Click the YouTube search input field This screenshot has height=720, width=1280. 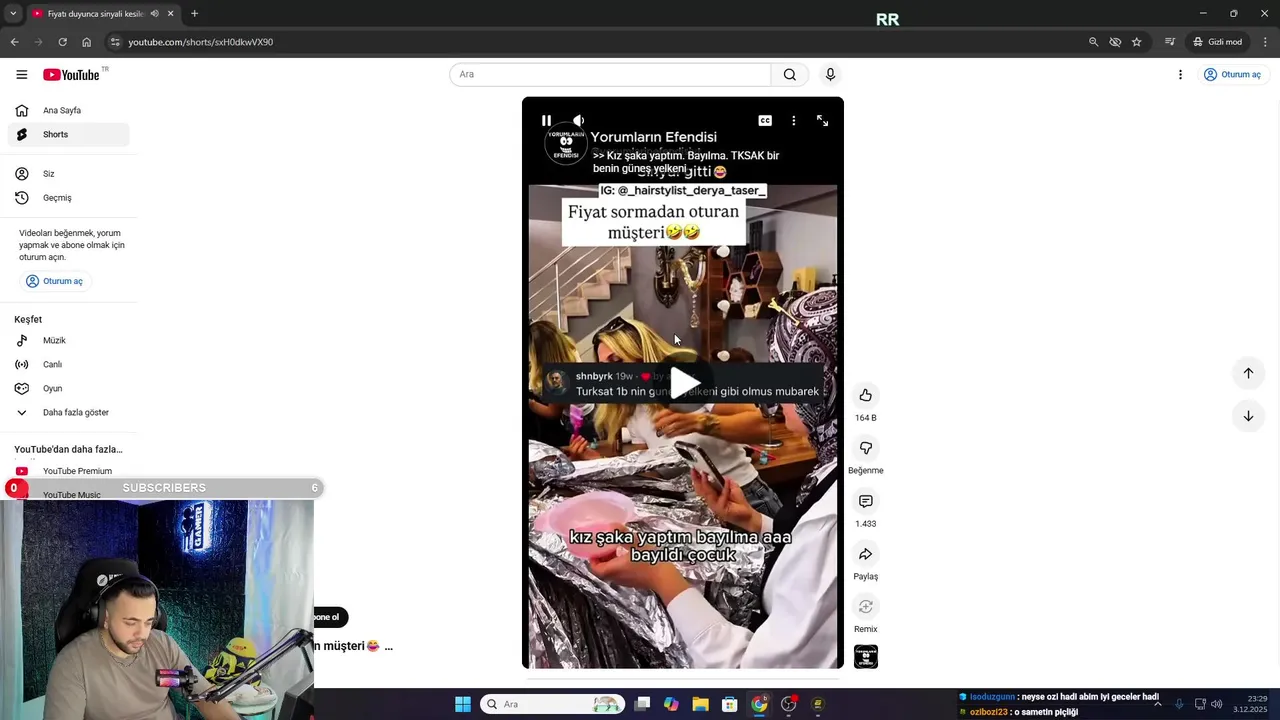610,75
